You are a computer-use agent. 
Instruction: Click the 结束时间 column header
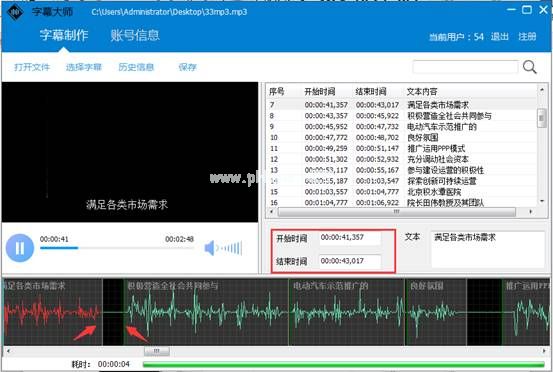coord(371,92)
